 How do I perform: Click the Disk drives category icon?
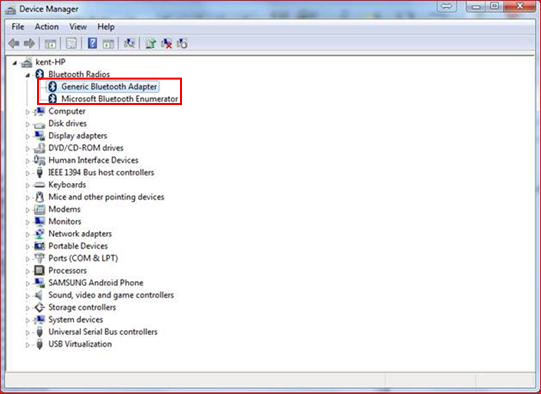(39, 124)
